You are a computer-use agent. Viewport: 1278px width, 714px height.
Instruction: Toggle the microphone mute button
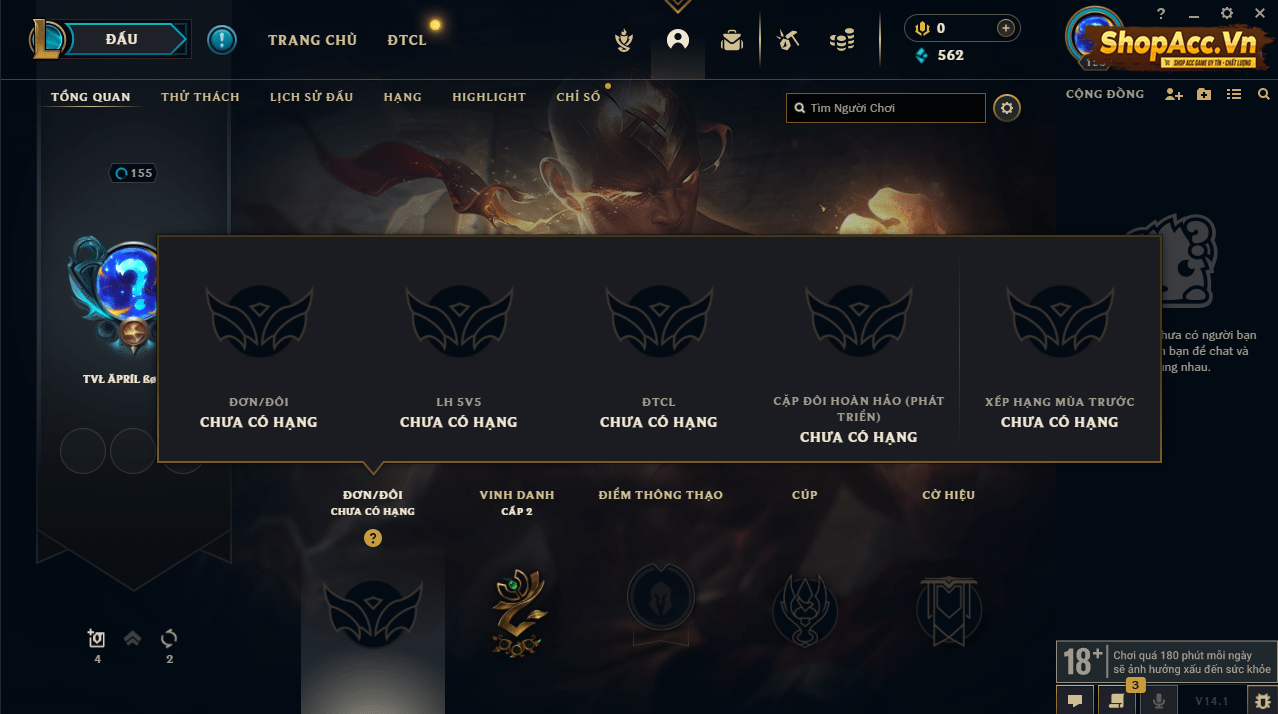pos(1160,701)
